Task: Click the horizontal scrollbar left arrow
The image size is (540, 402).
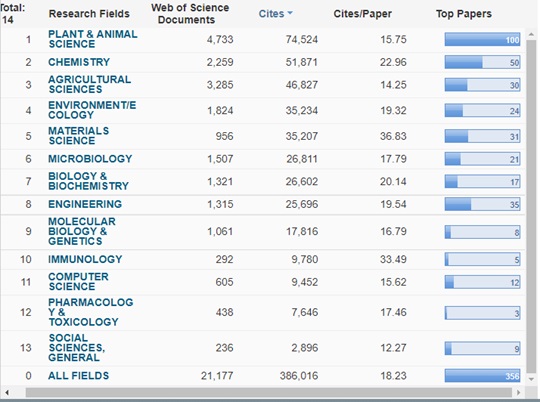Action: pyautogui.click(x=7, y=392)
